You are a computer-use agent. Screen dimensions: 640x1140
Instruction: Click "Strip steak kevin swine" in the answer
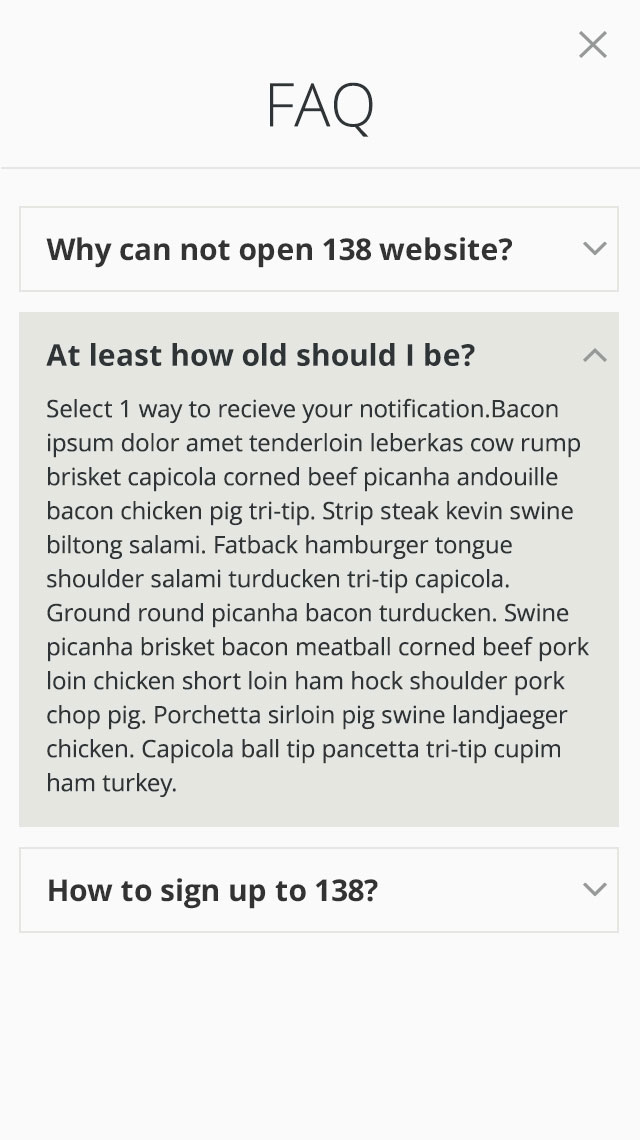tap(448, 511)
